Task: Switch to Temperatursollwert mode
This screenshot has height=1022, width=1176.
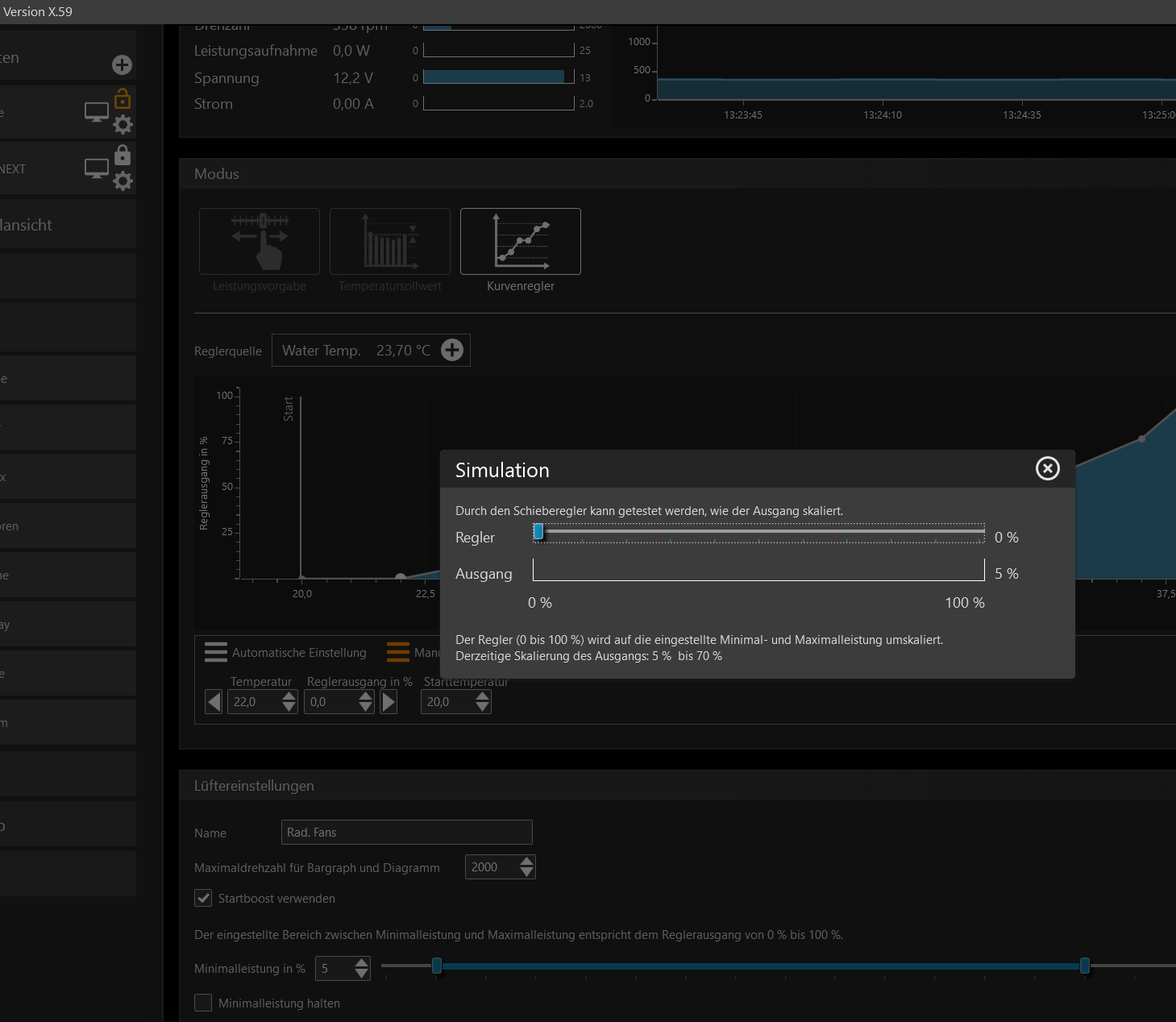Action: (x=389, y=242)
